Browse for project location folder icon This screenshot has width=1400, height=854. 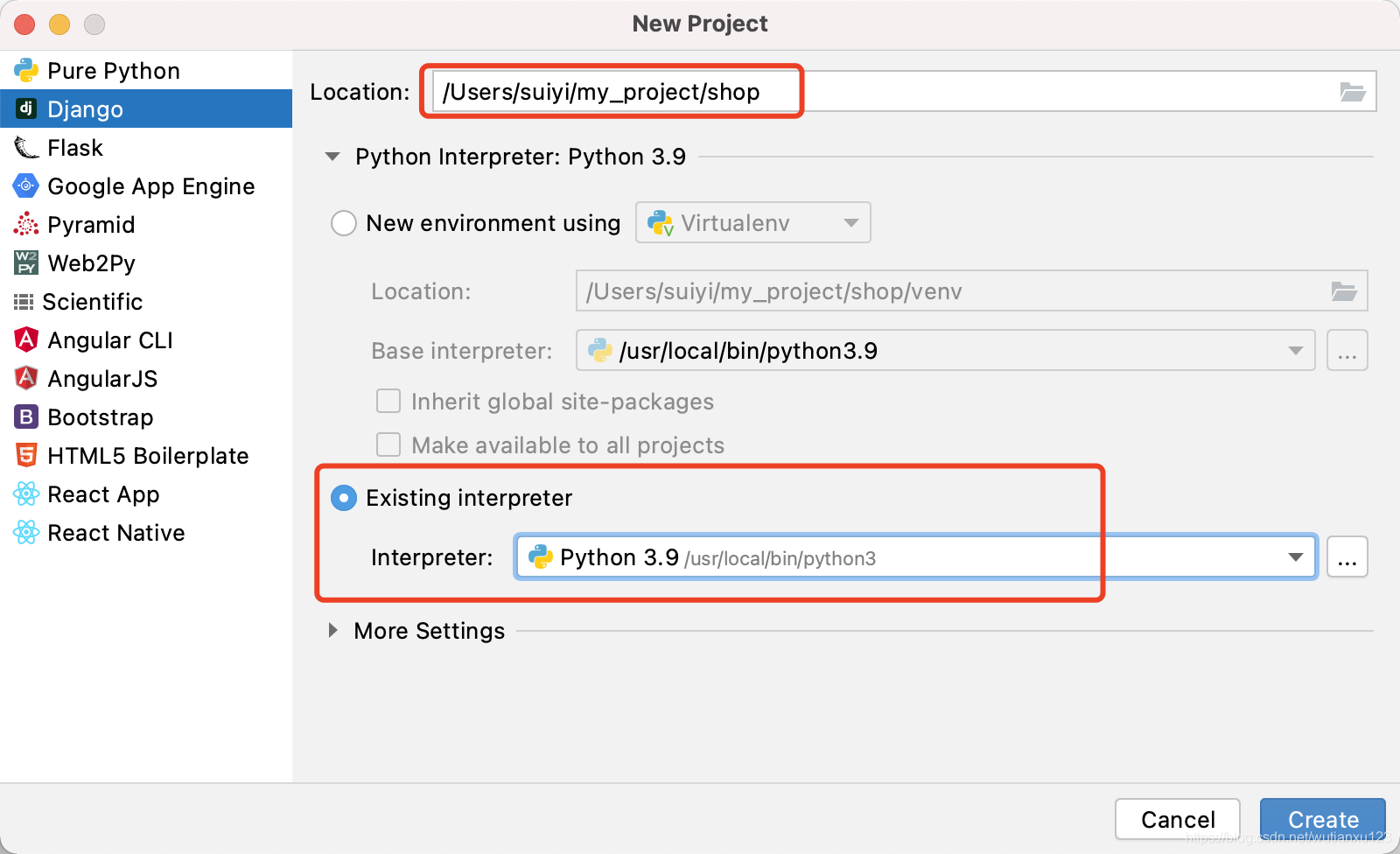point(1353,92)
